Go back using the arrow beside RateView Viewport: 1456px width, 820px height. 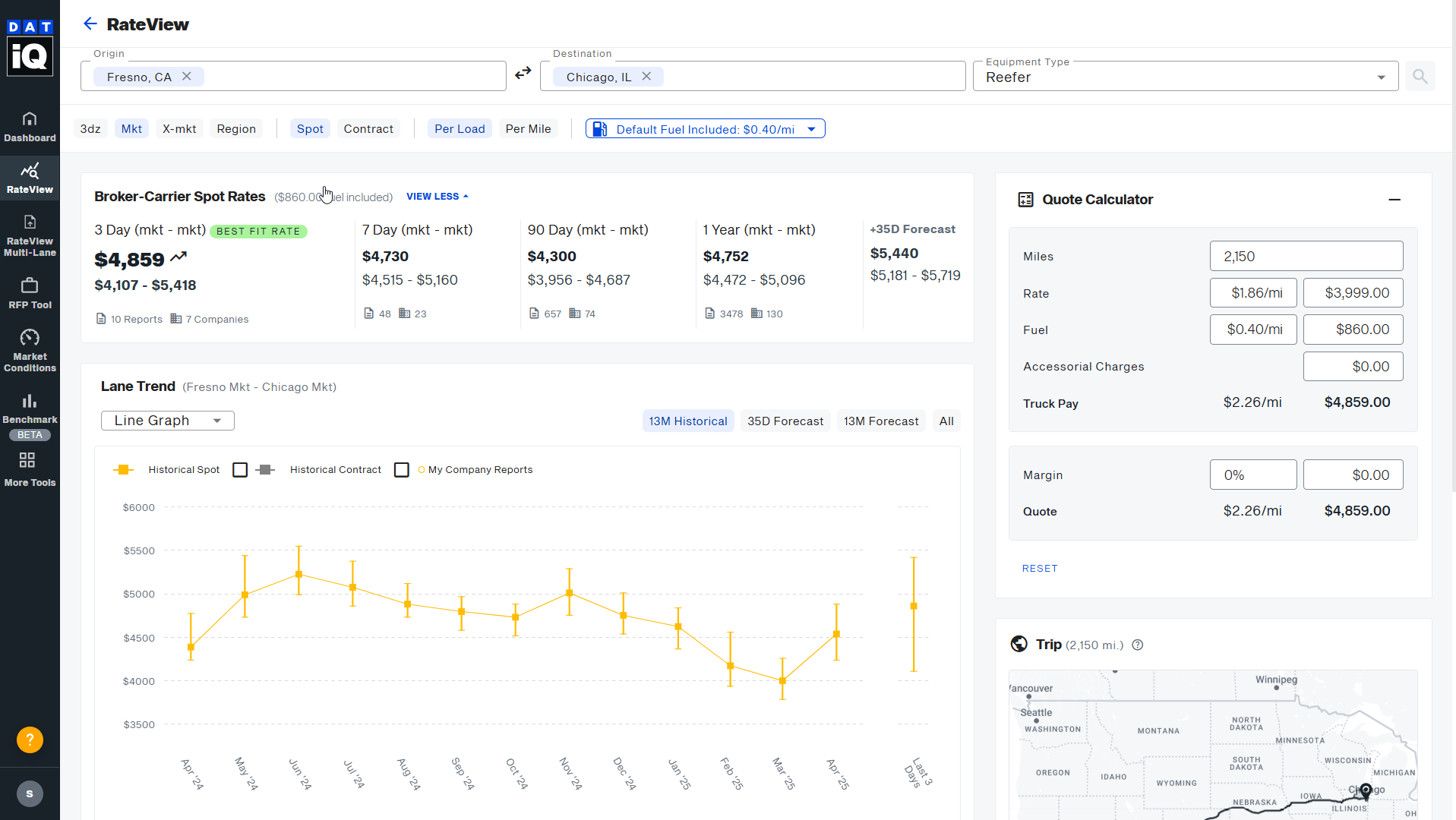coord(90,24)
